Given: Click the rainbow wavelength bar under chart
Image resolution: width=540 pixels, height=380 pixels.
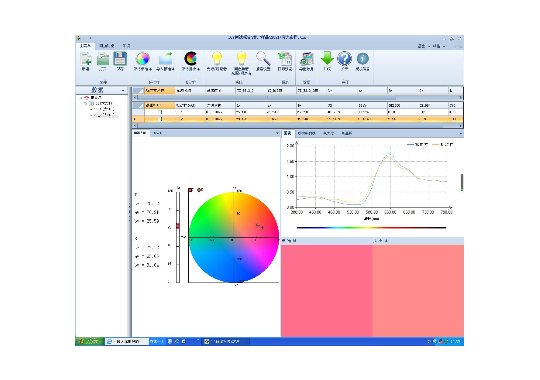Looking at the screenshot, I should point(371,228).
